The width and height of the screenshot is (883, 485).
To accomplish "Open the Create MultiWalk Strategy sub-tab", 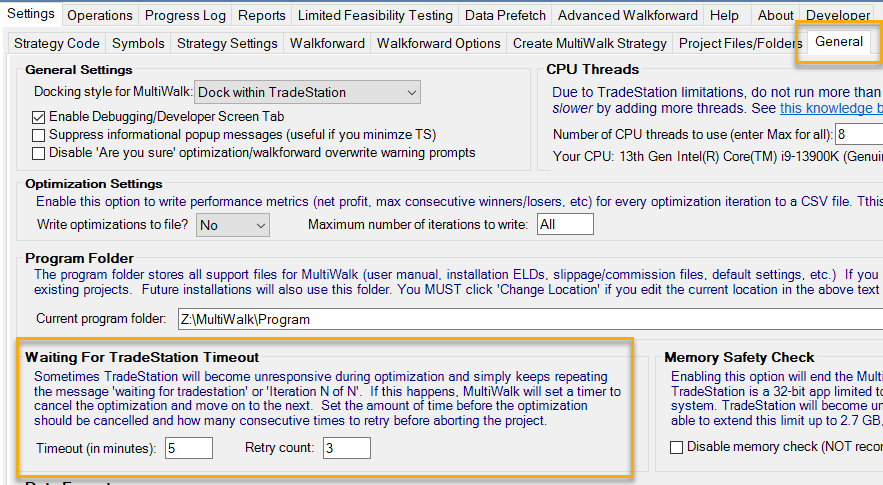I will click(x=589, y=43).
